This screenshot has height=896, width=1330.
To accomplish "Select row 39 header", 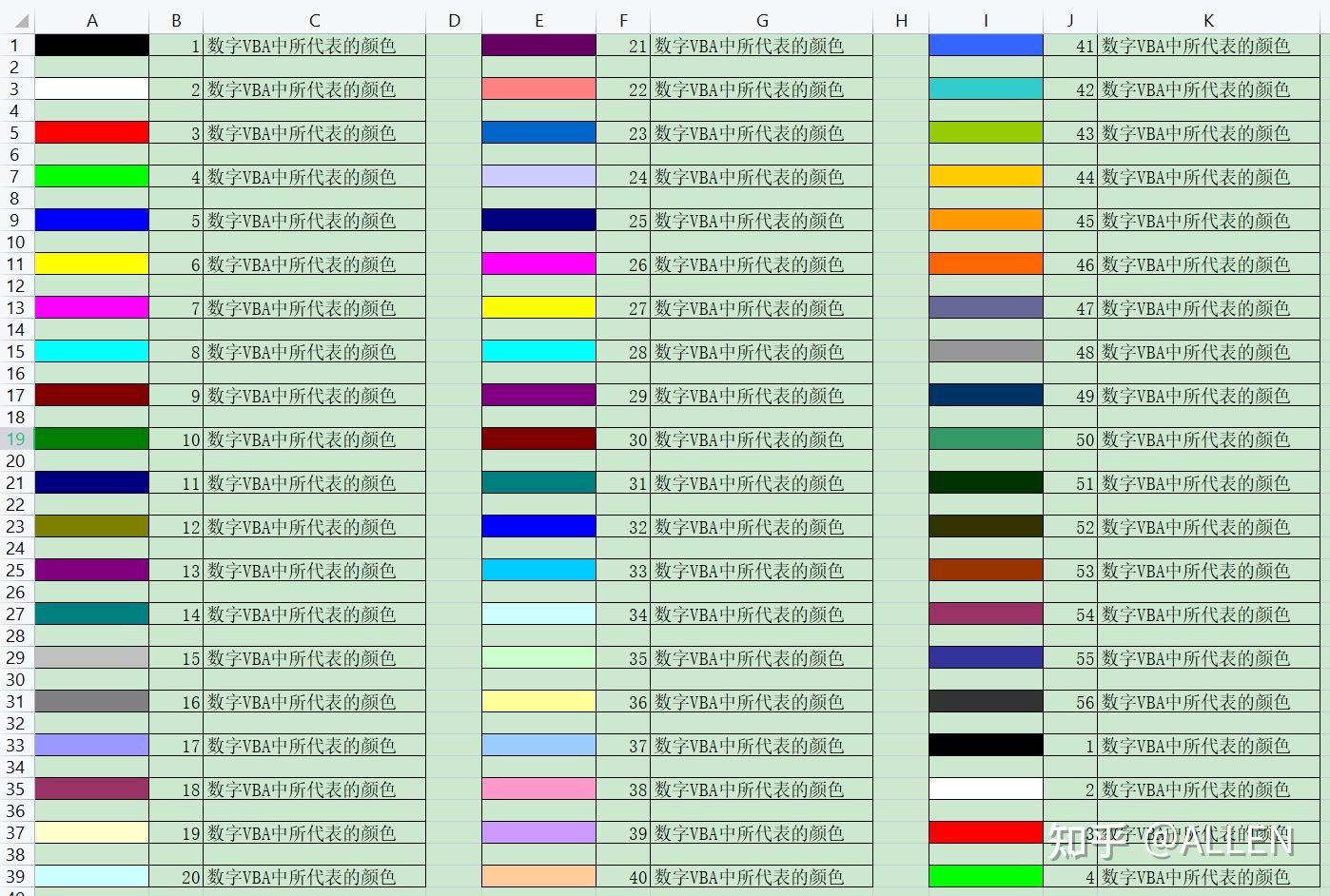I will click(x=13, y=876).
